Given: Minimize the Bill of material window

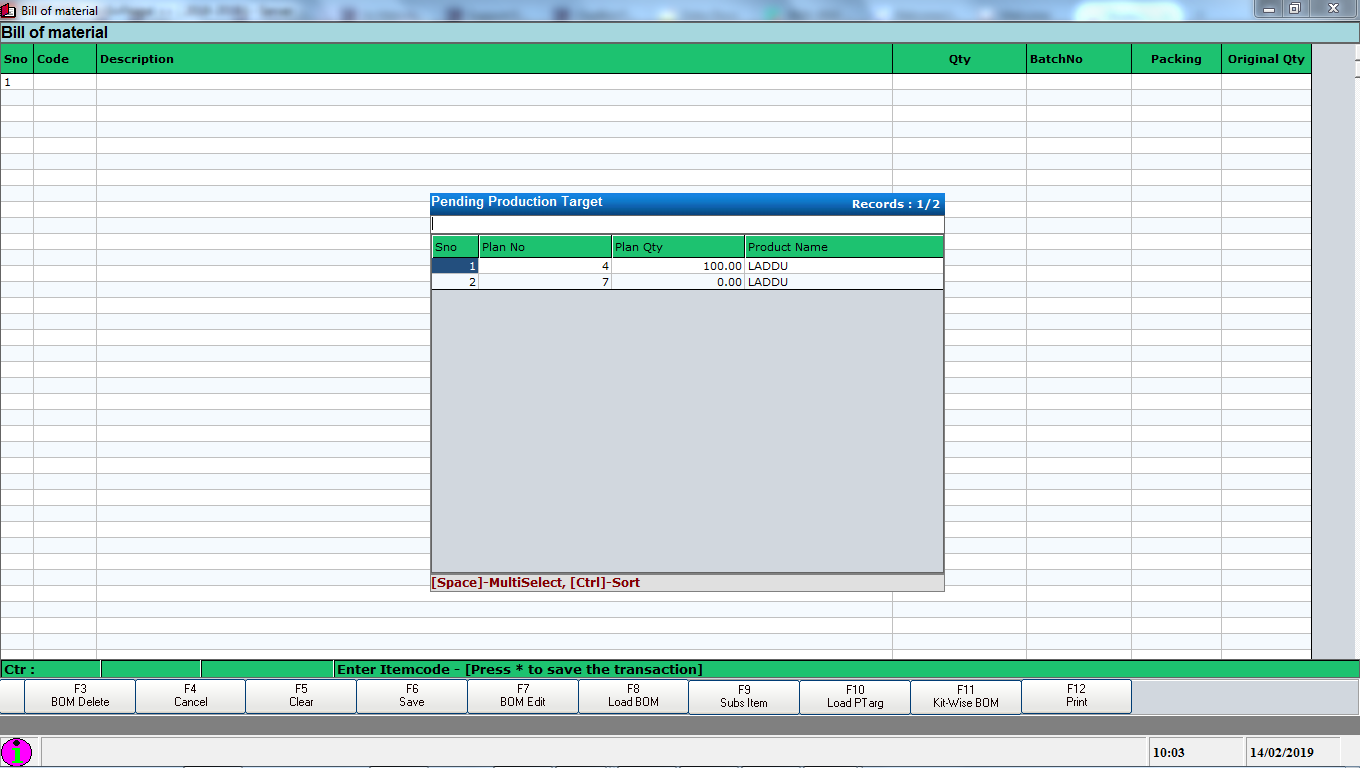Looking at the screenshot, I should (x=1269, y=9).
